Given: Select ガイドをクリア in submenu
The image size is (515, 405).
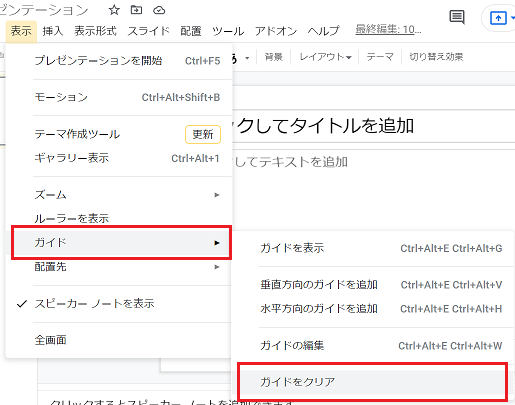Looking at the screenshot, I should (373, 382).
